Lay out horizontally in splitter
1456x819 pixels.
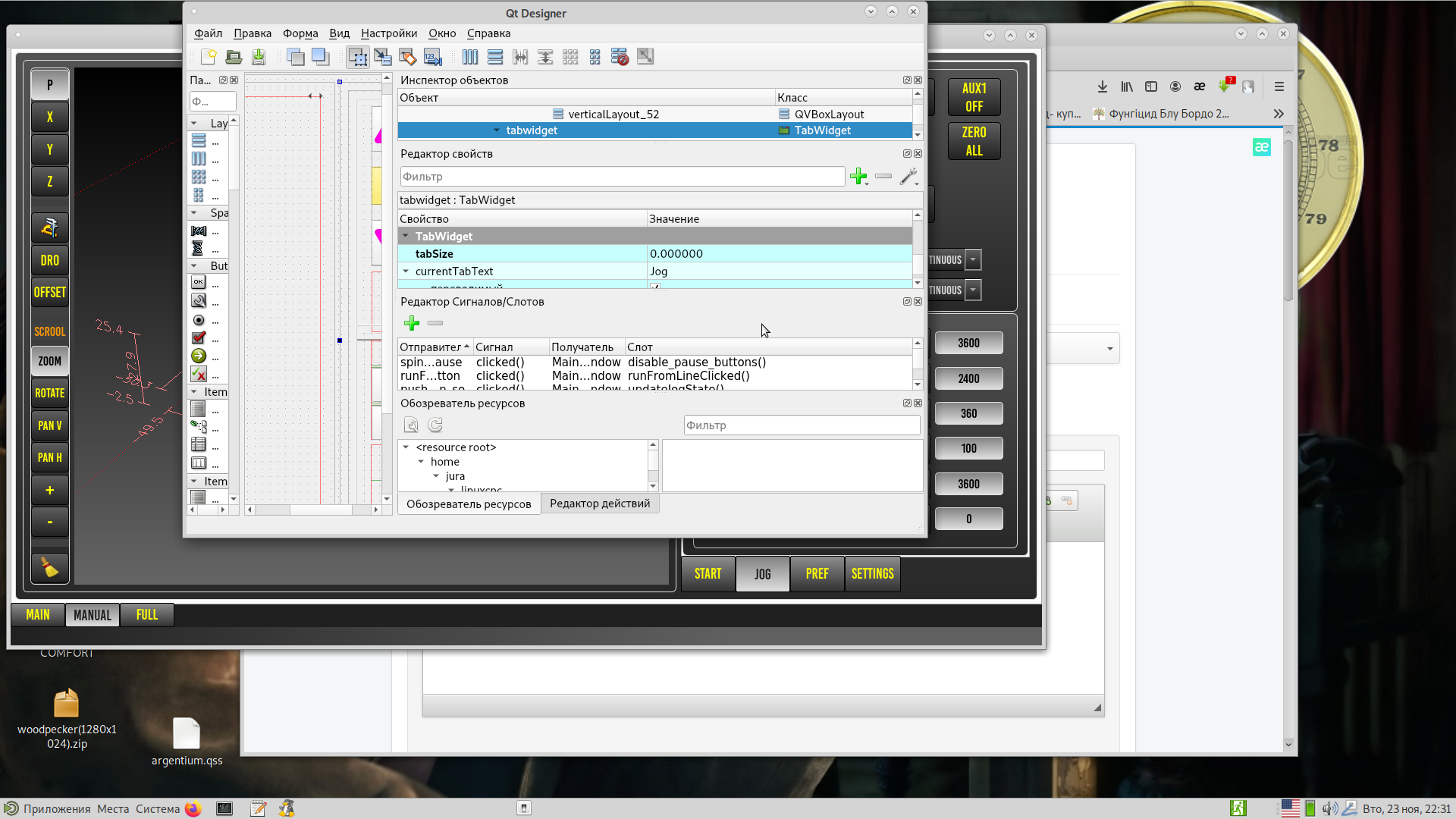[x=520, y=57]
